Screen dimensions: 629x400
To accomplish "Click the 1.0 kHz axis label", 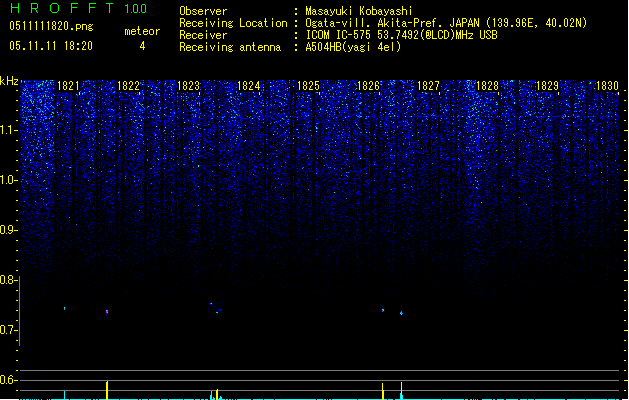I will pyautogui.click(x=8, y=180).
